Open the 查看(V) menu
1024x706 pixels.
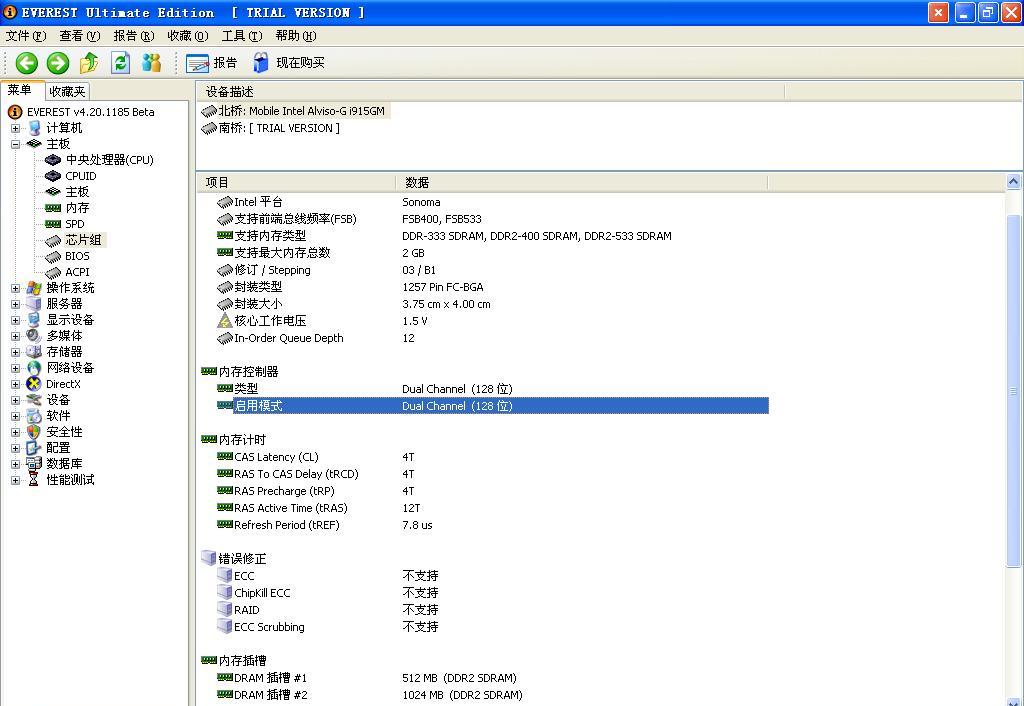coord(80,36)
